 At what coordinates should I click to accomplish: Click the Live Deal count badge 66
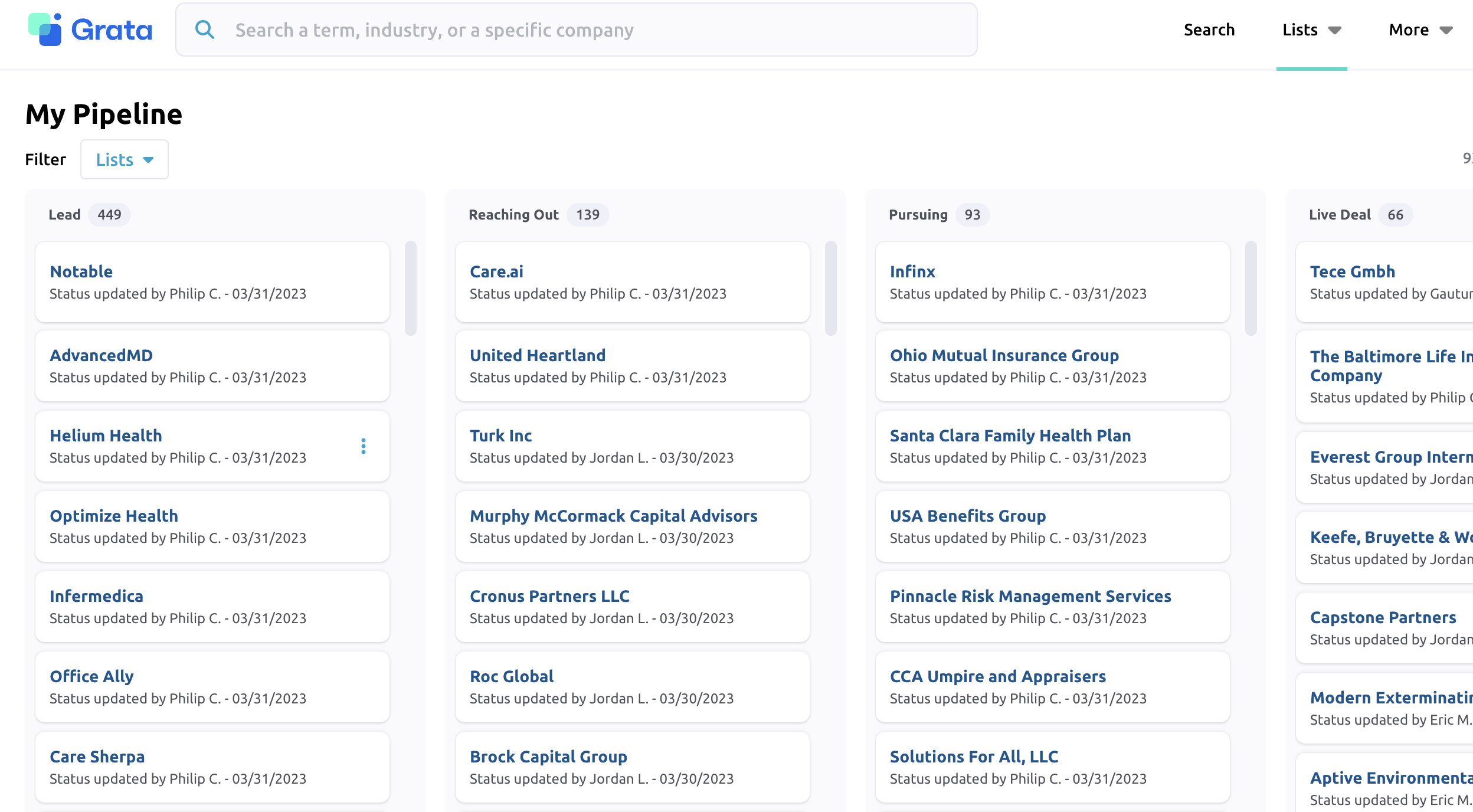(1396, 215)
